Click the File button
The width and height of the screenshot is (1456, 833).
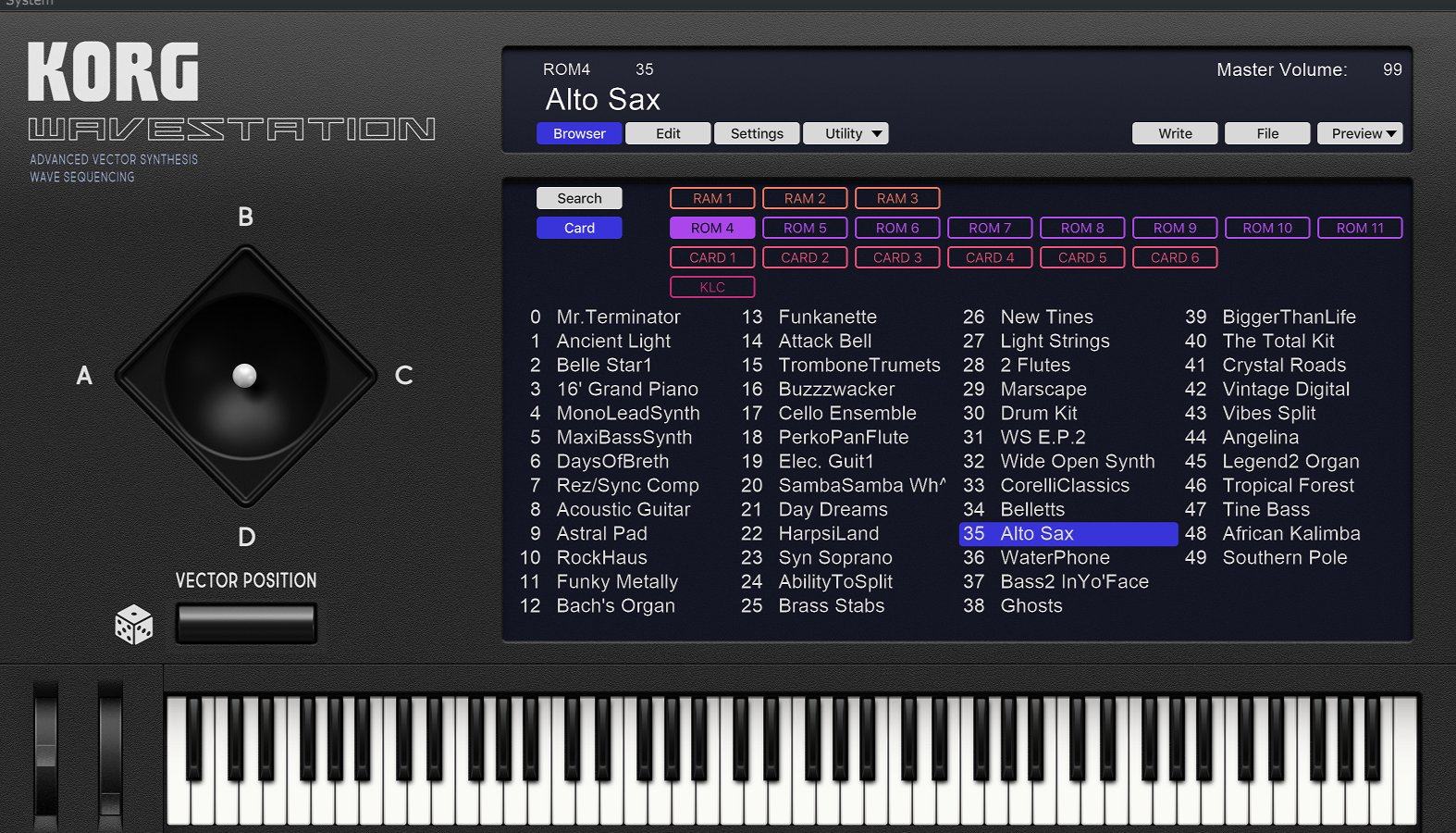pyautogui.click(x=1267, y=133)
